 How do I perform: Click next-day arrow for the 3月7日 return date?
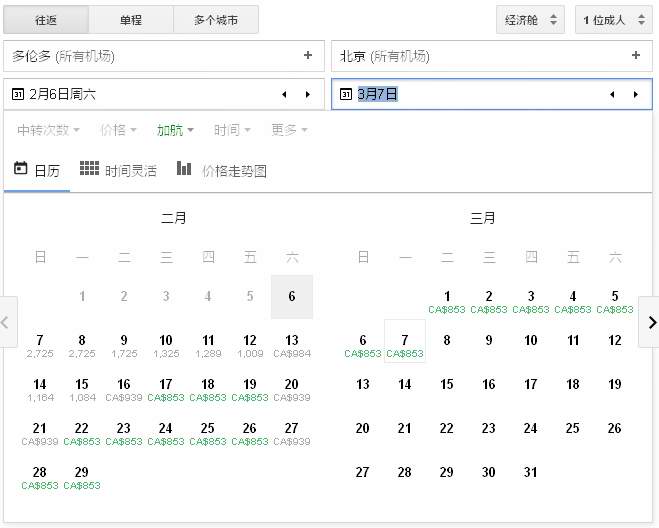pos(635,94)
